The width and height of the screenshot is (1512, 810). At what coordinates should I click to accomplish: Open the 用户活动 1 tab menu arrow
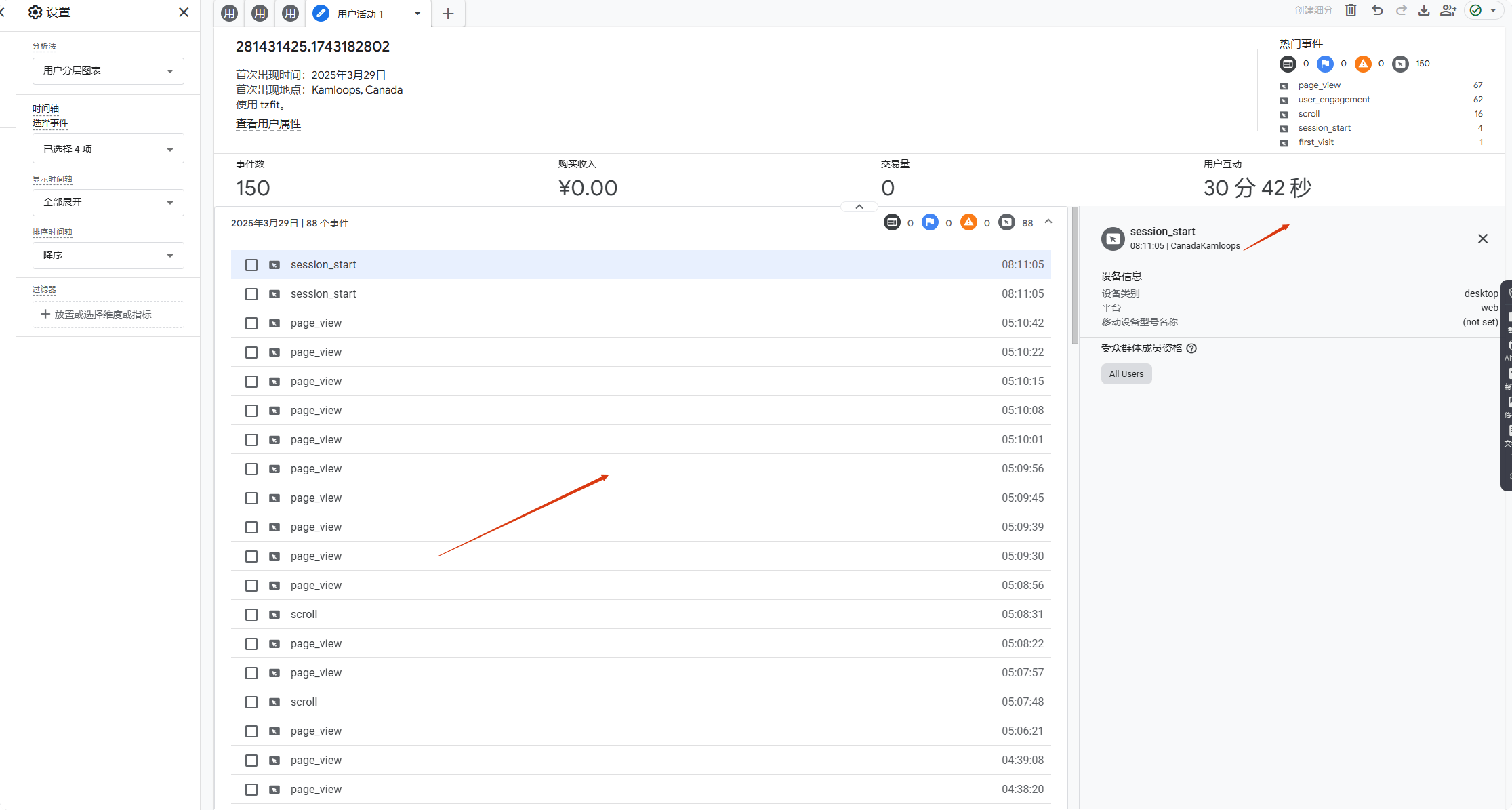pyautogui.click(x=417, y=14)
